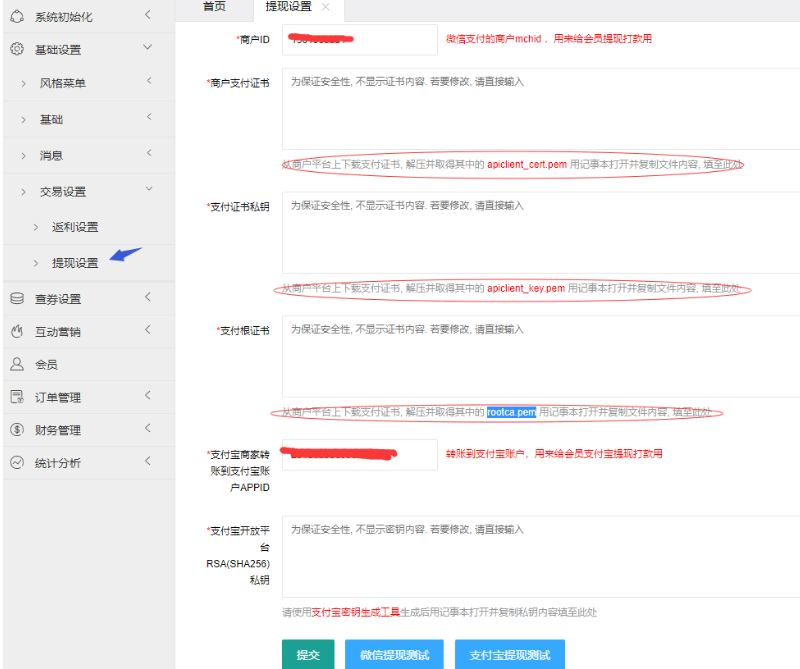Open the 返利设置 menu item
Screen dimensions: 800x669
(x=75, y=227)
